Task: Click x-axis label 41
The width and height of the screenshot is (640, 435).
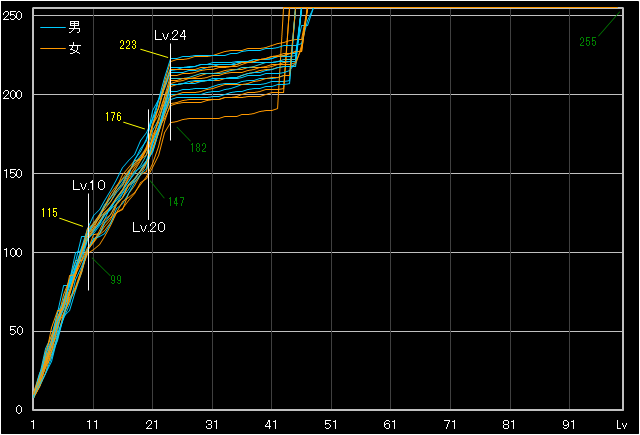Action: 271,425
